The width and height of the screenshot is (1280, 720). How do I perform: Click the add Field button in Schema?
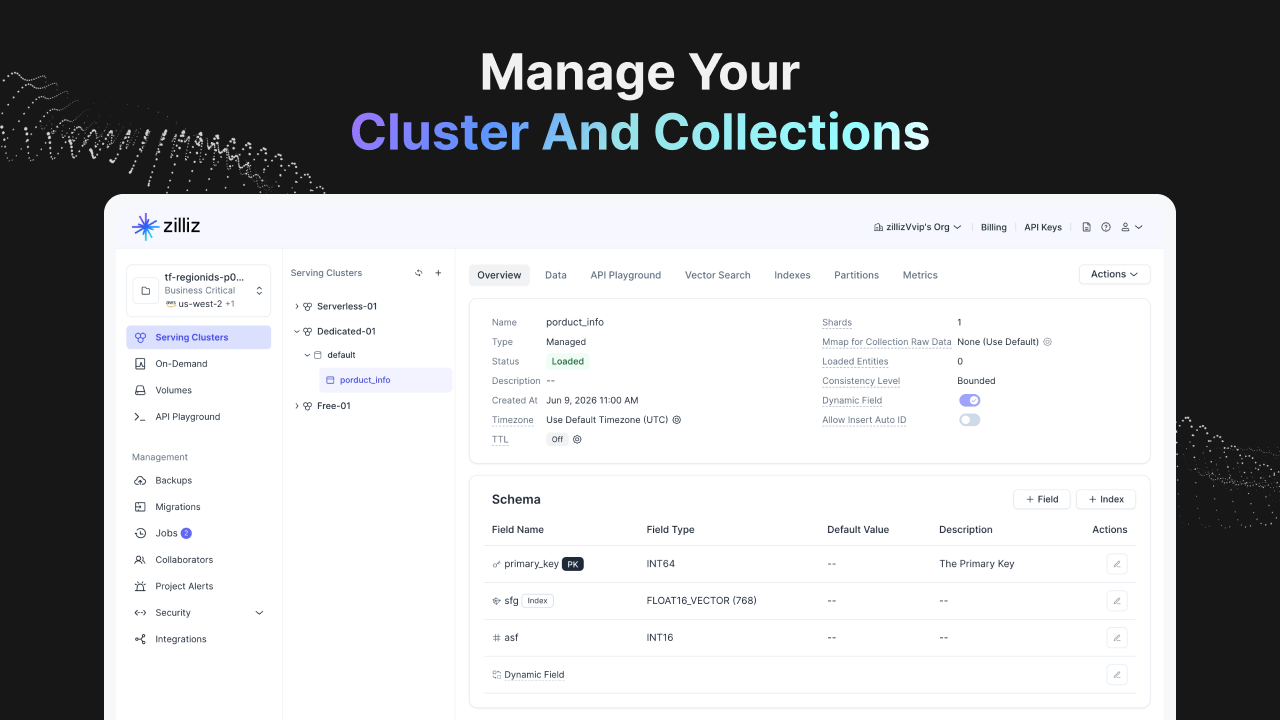click(x=1042, y=499)
